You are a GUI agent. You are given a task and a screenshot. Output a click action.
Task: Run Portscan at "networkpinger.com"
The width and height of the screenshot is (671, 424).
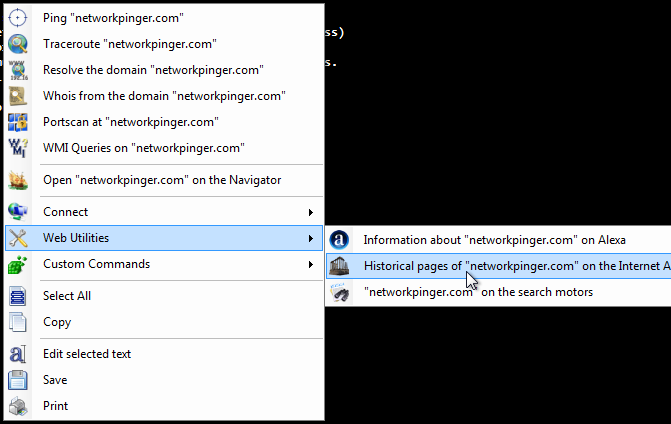click(164, 122)
